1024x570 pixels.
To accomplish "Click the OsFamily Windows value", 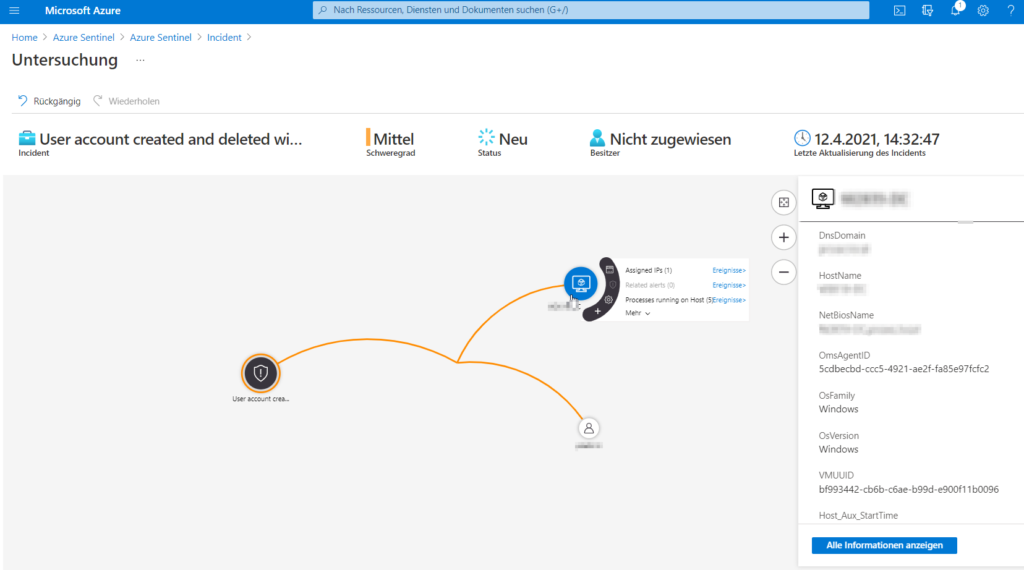I will (839, 409).
